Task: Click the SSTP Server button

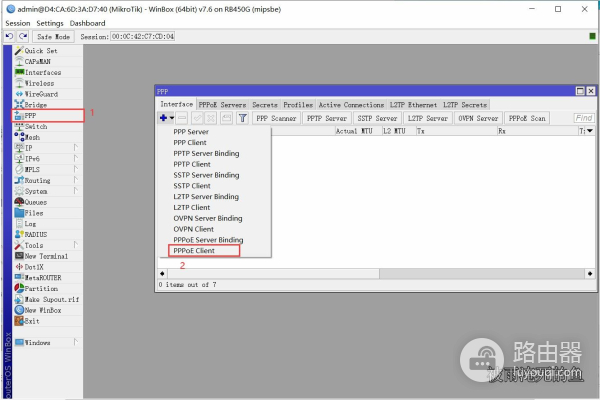Action: click(377, 118)
